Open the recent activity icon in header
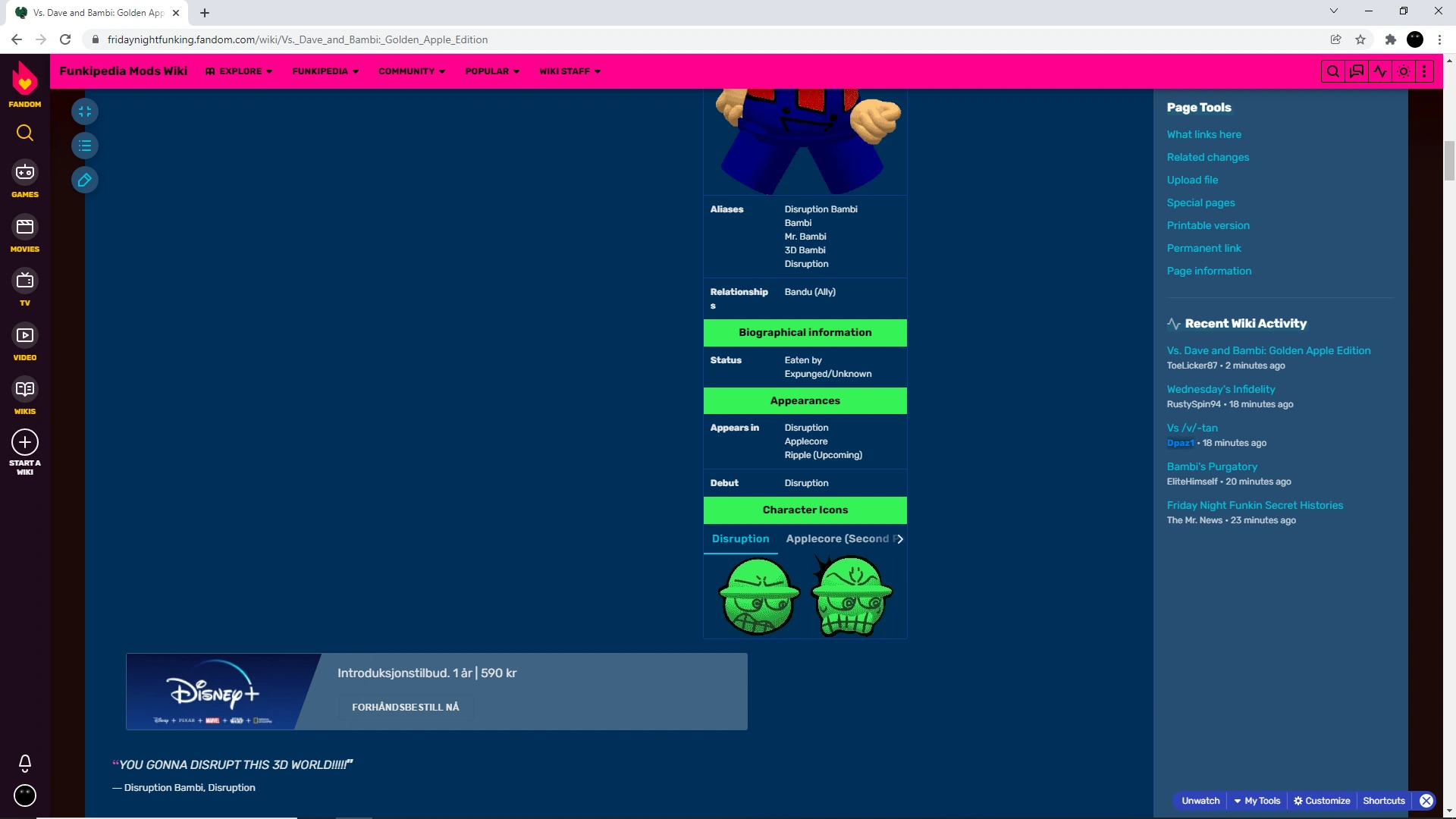The width and height of the screenshot is (1456, 819). coord(1379,71)
